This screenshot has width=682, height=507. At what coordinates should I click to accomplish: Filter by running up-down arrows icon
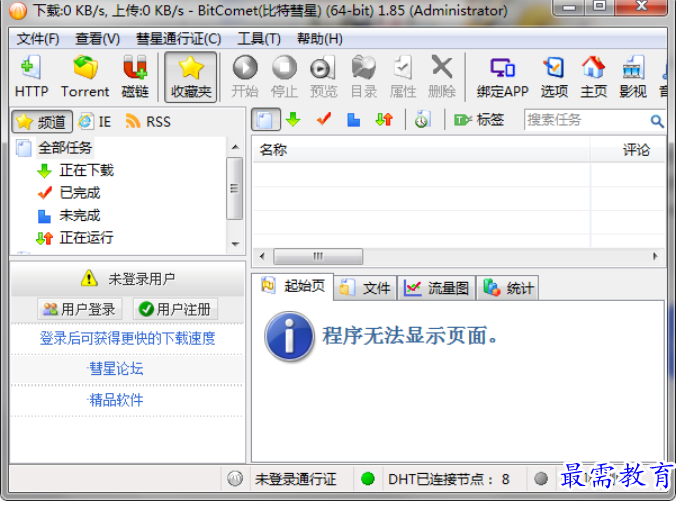click(x=384, y=120)
